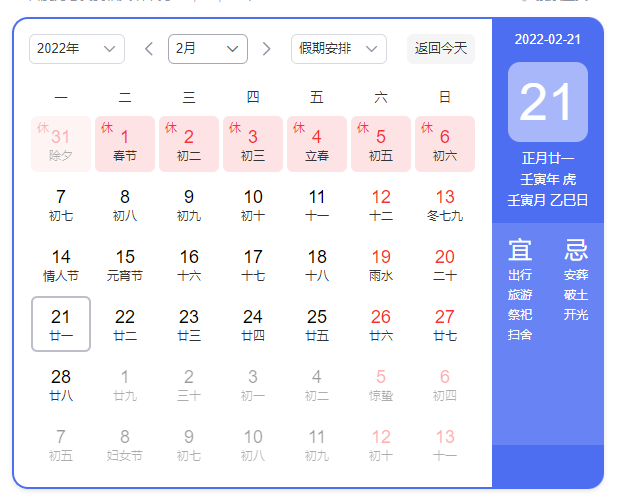Select Sunday 13 冬七九
The image size is (636, 503).
[445, 204]
